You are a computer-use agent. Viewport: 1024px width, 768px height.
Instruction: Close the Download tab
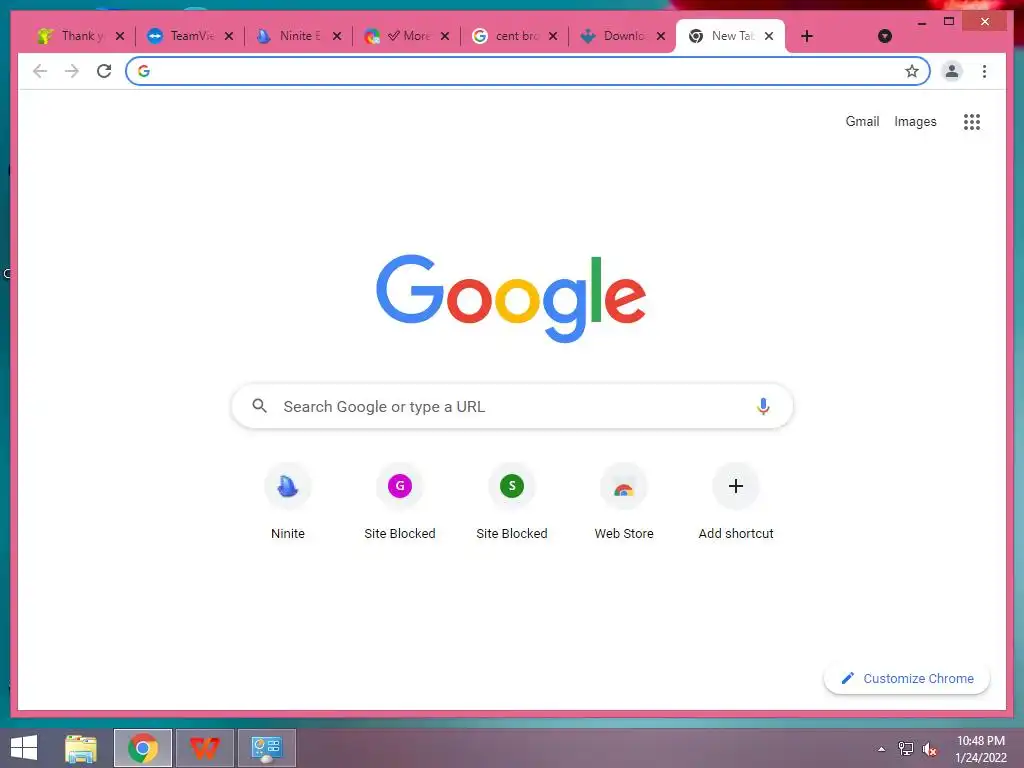[661, 36]
